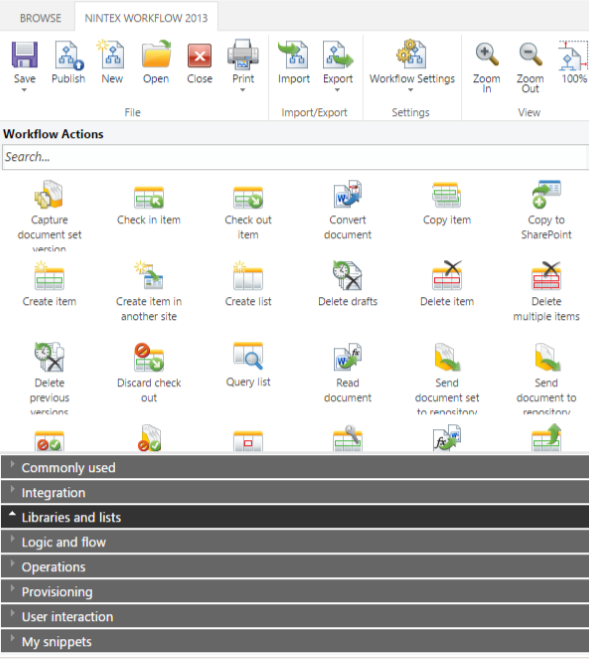Select the Check out item action
Image resolution: width=589 pixels, height=659 pixels.
[248, 213]
